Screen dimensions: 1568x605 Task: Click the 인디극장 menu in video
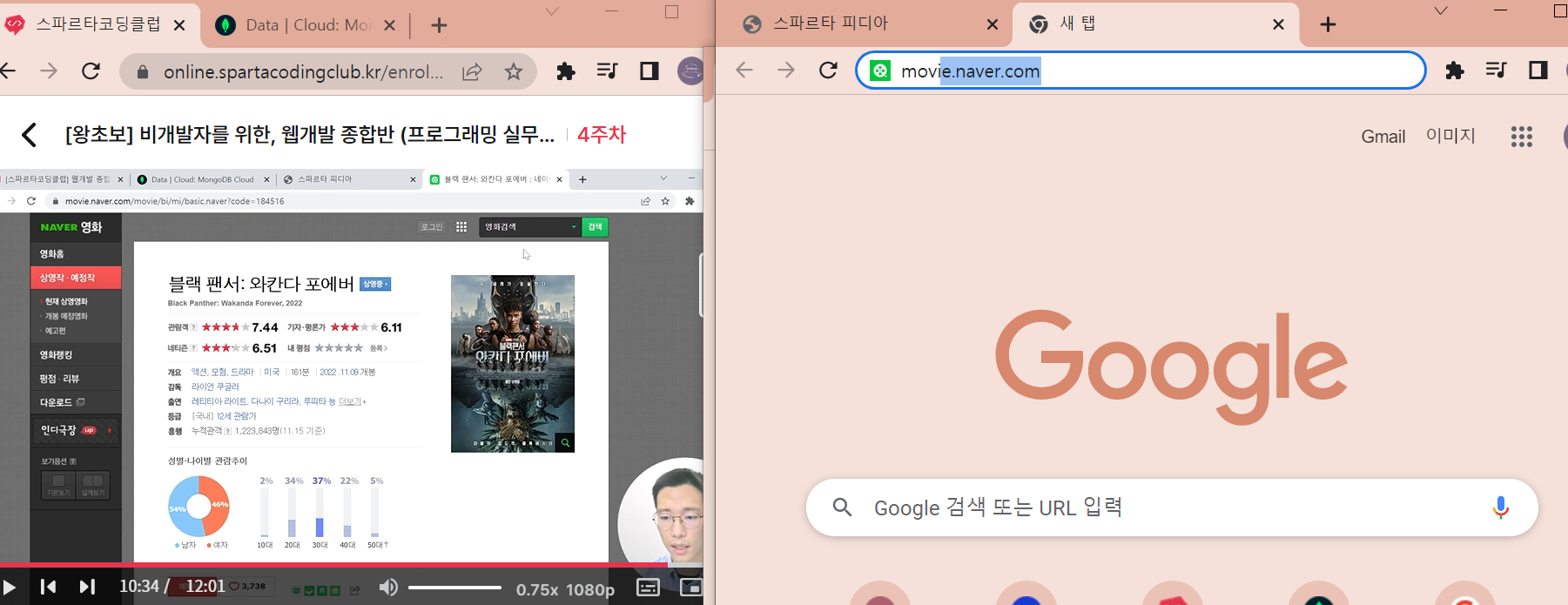point(75,430)
